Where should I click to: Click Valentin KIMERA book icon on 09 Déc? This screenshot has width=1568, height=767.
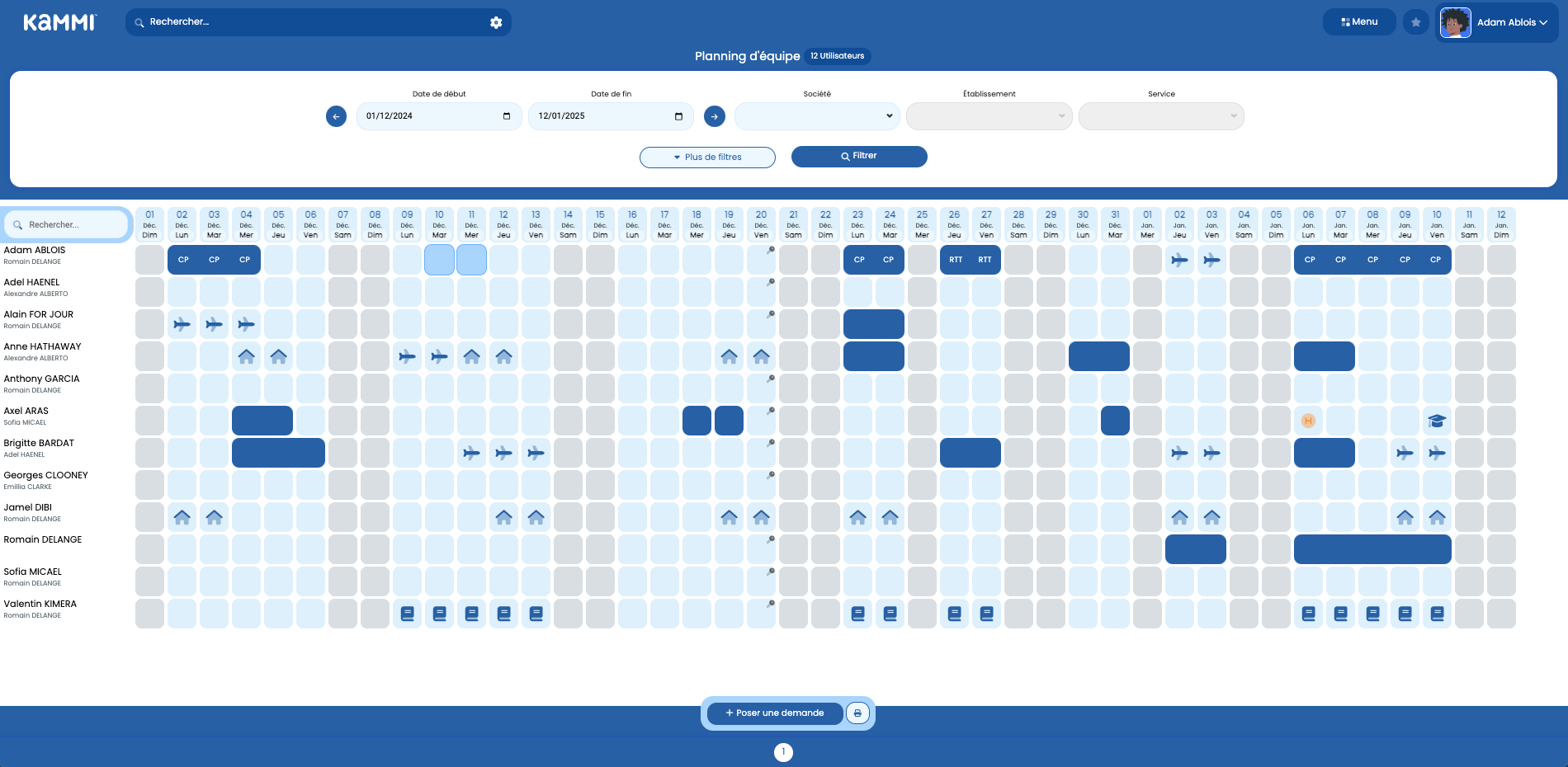[x=407, y=614]
